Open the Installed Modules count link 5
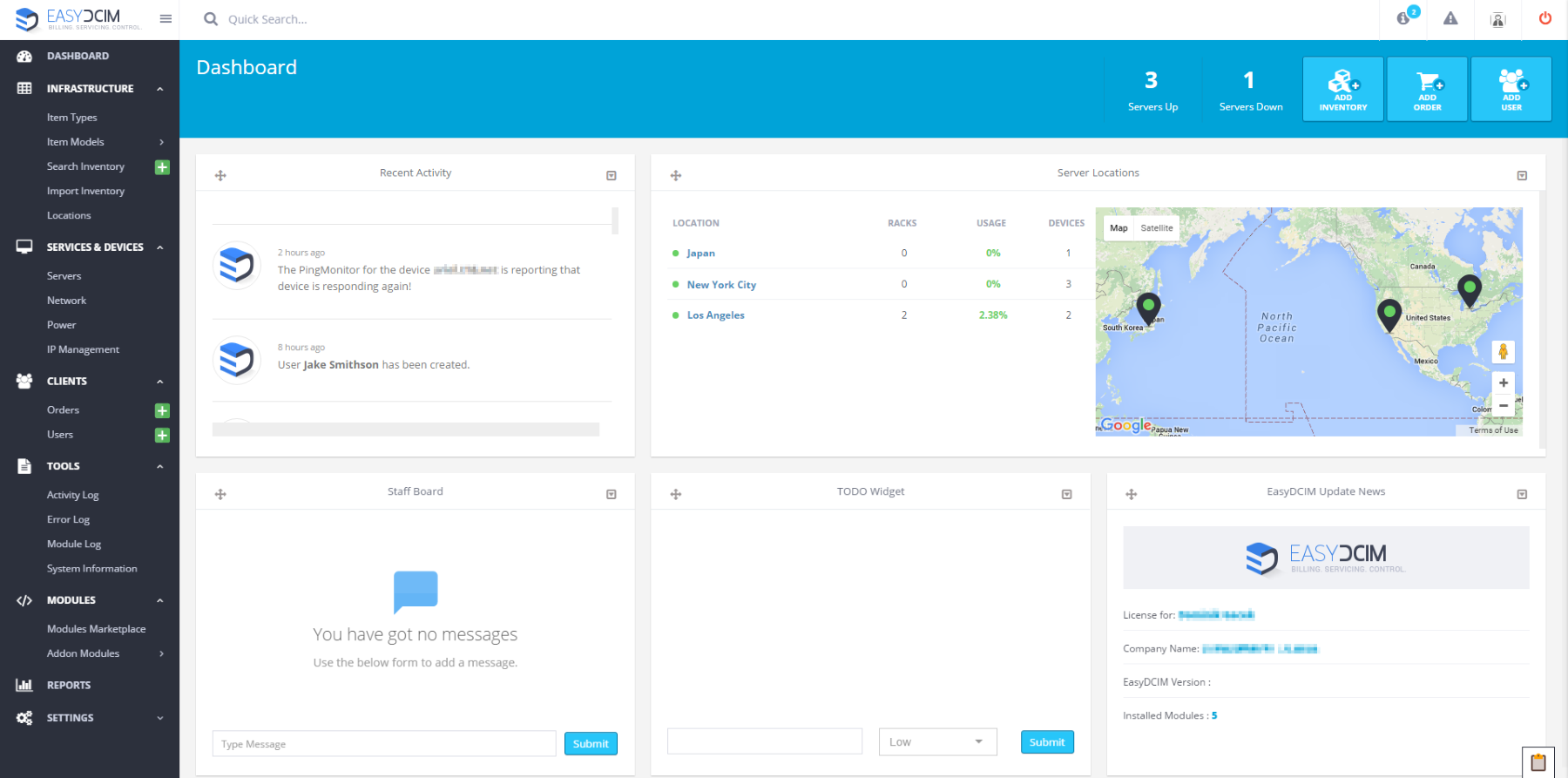This screenshot has height=778, width=1568. pyautogui.click(x=1214, y=716)
